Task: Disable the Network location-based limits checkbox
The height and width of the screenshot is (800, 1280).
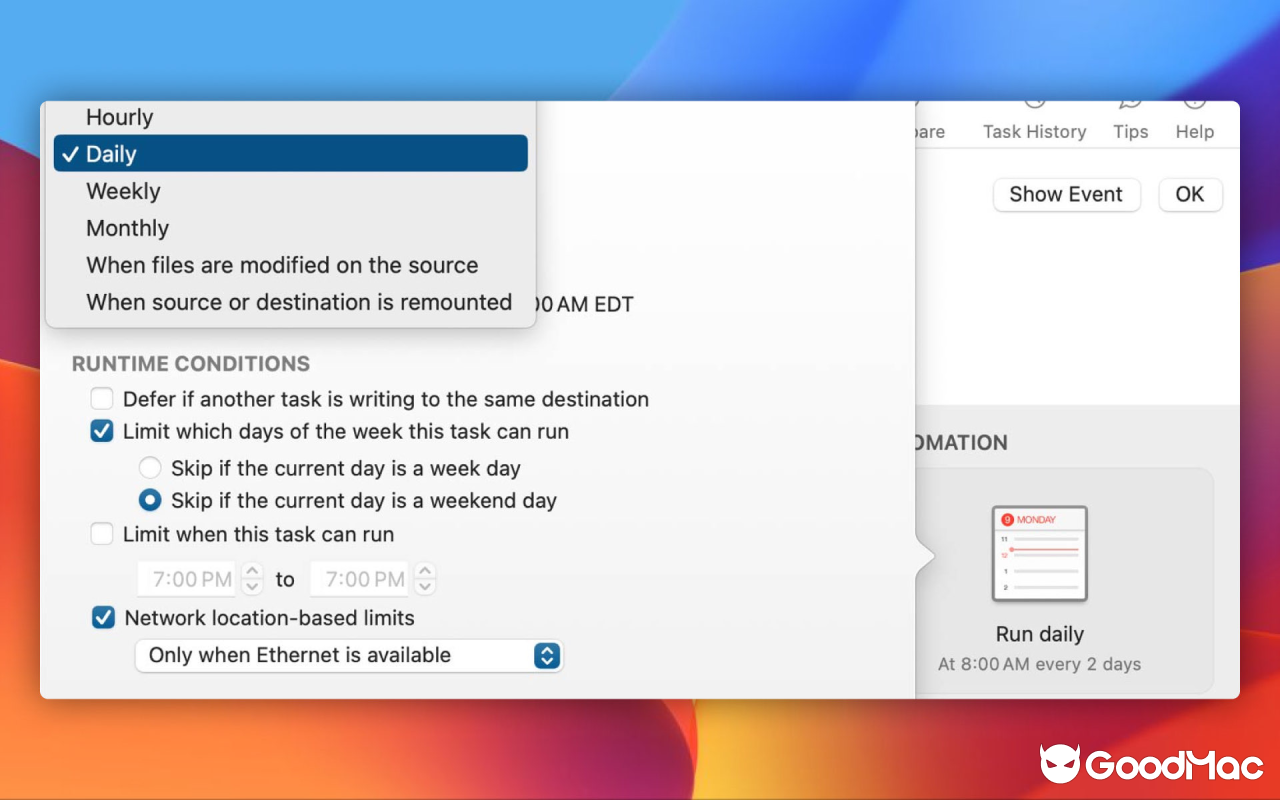Action: tap(101, 617)
